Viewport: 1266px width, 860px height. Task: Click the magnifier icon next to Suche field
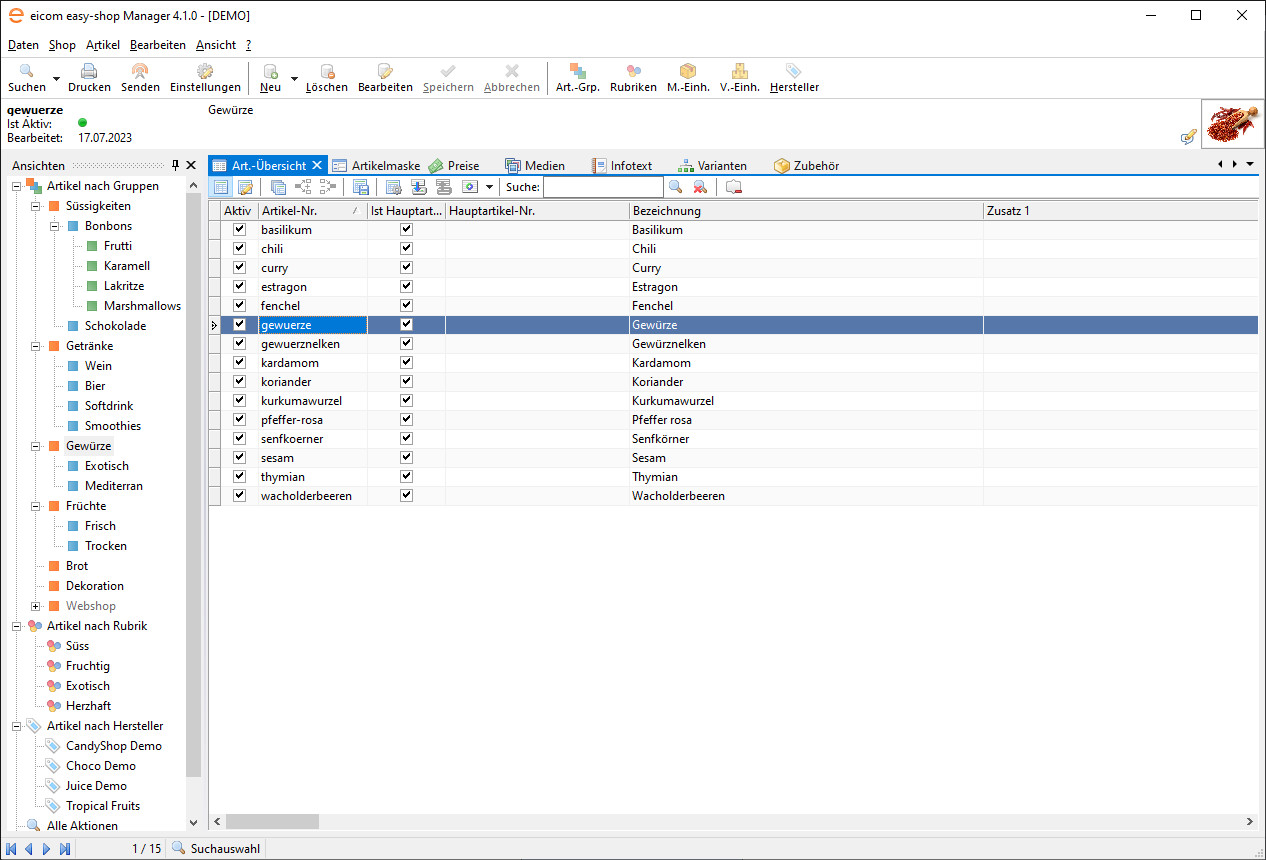pos(676,187)
